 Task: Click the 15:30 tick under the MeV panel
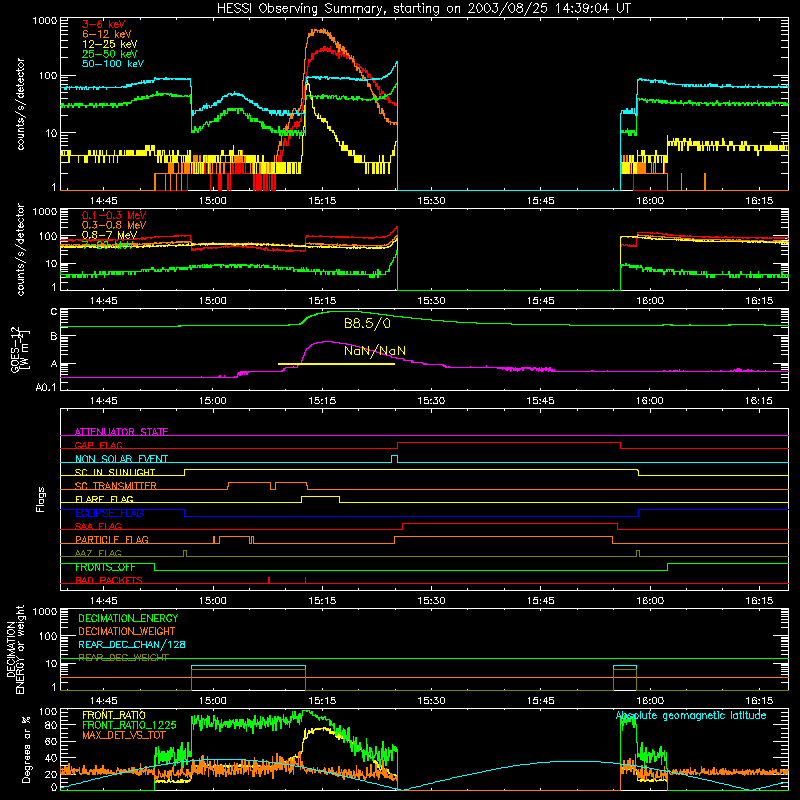coord(431,301)
